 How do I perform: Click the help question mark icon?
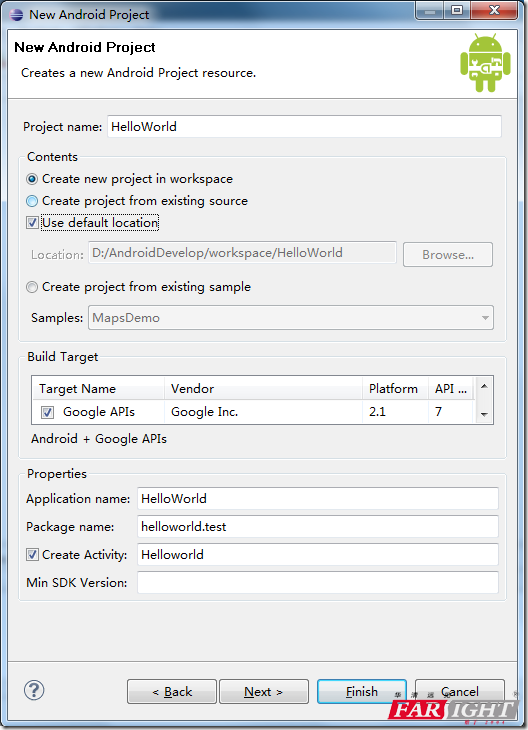pos(34,690)
